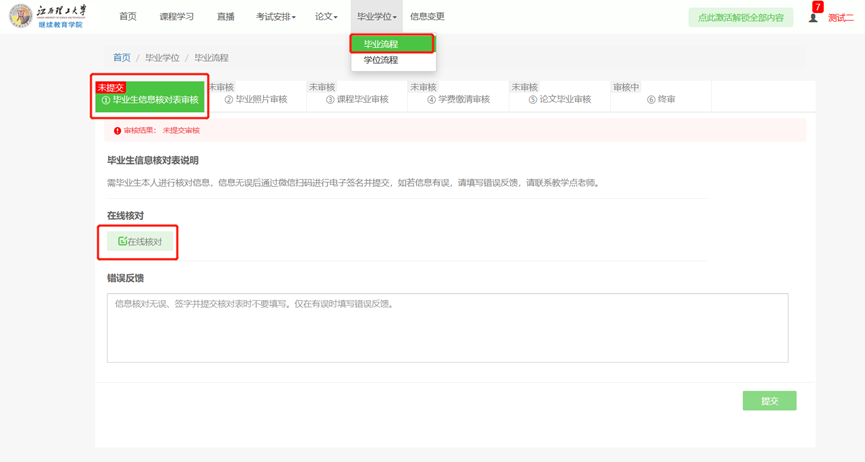Collapse the 毕业学位 dropdown menu
This screenshot has height=462, width=865.
coord(377,17)
